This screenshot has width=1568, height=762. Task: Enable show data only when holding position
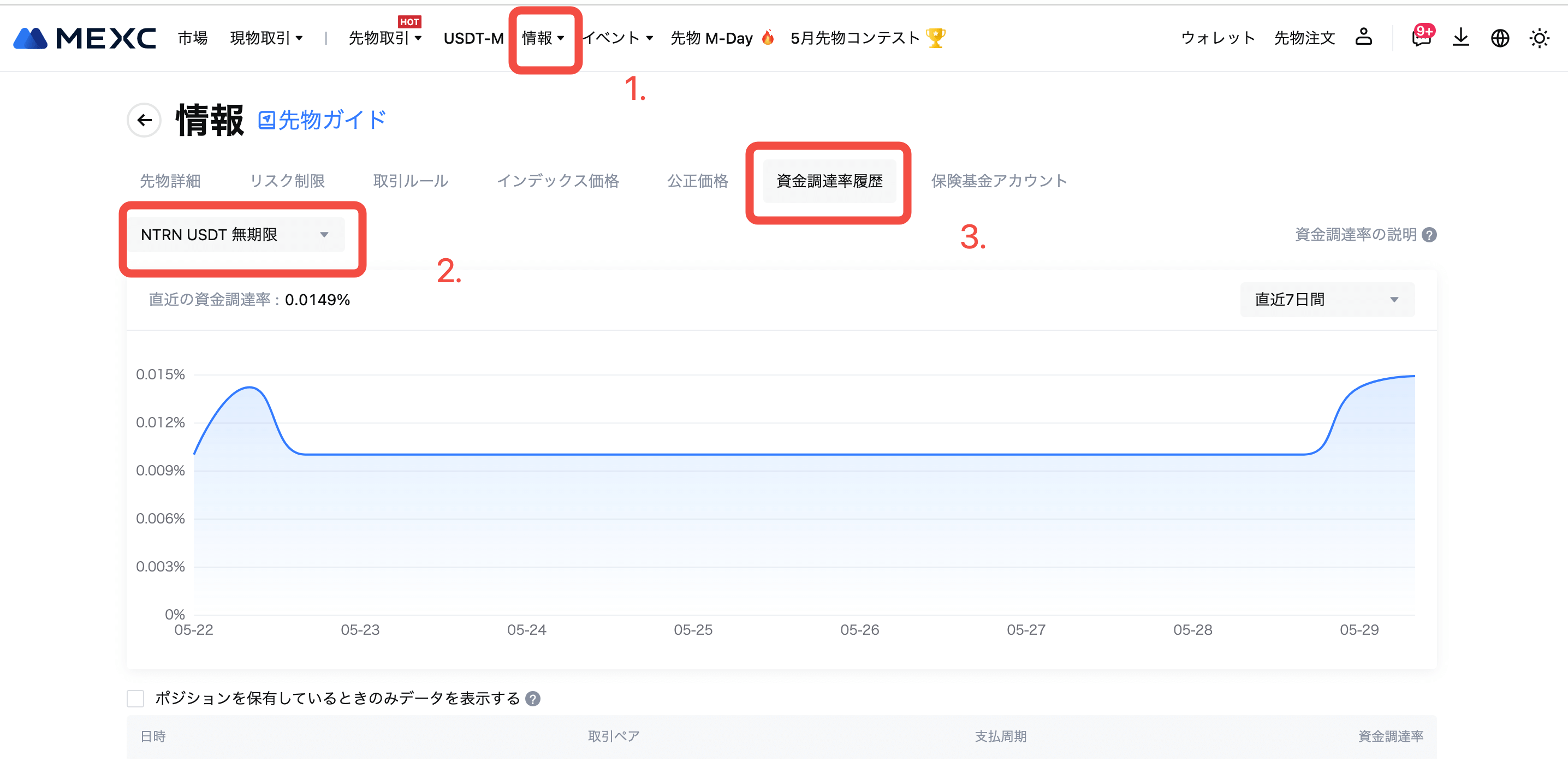point(136,699)
